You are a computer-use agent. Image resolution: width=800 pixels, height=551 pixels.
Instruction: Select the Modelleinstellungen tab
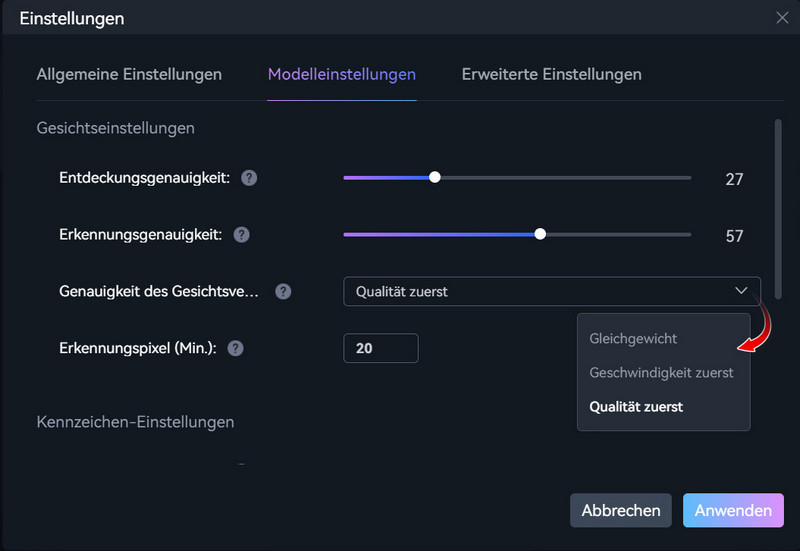click(342, 74)
